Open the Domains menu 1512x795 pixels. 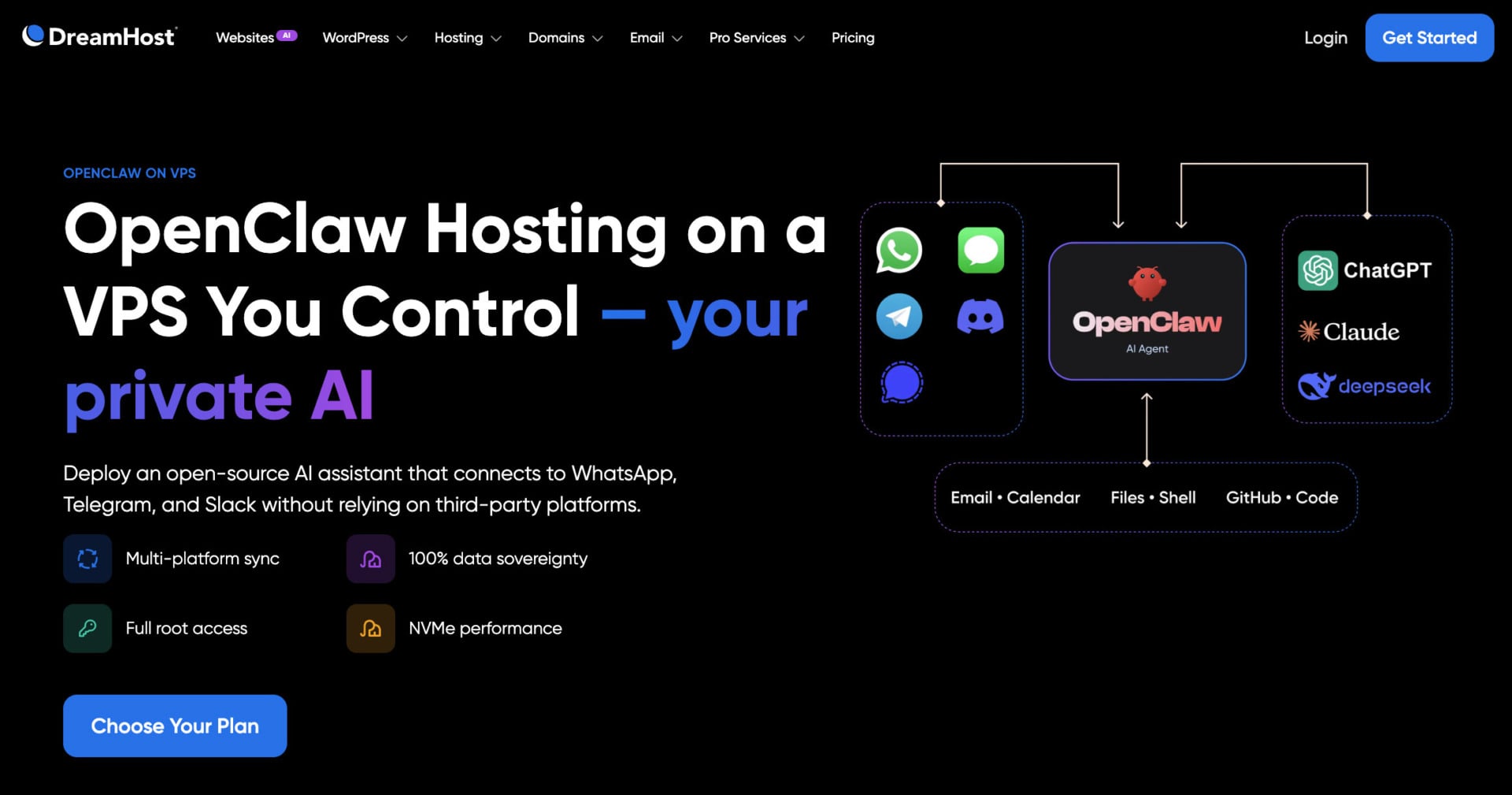(x=556, y=38)
